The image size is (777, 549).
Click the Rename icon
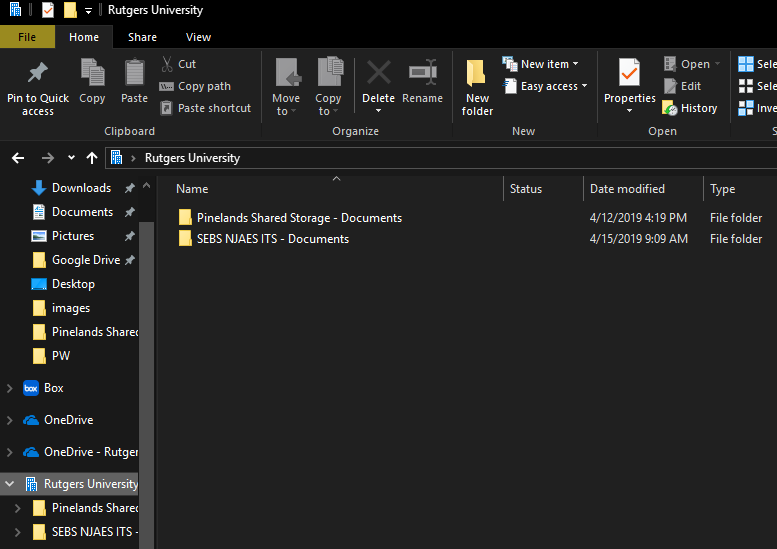tap(423, 73)
